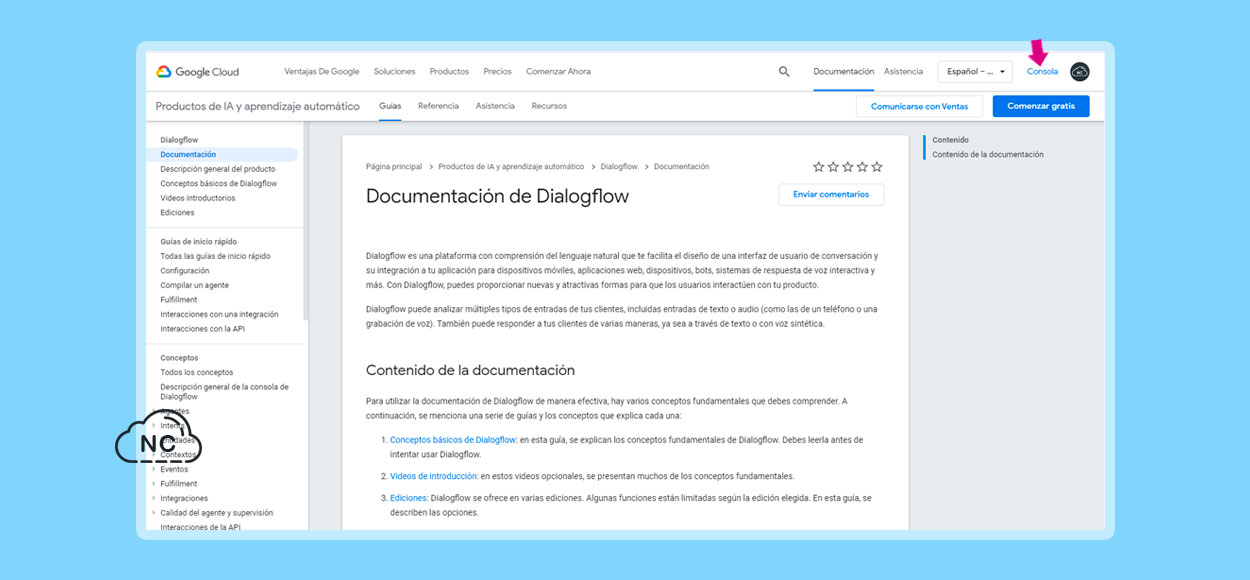
Task: Open Fulfillment under Guías de inicio rápido
Action: 179,300
